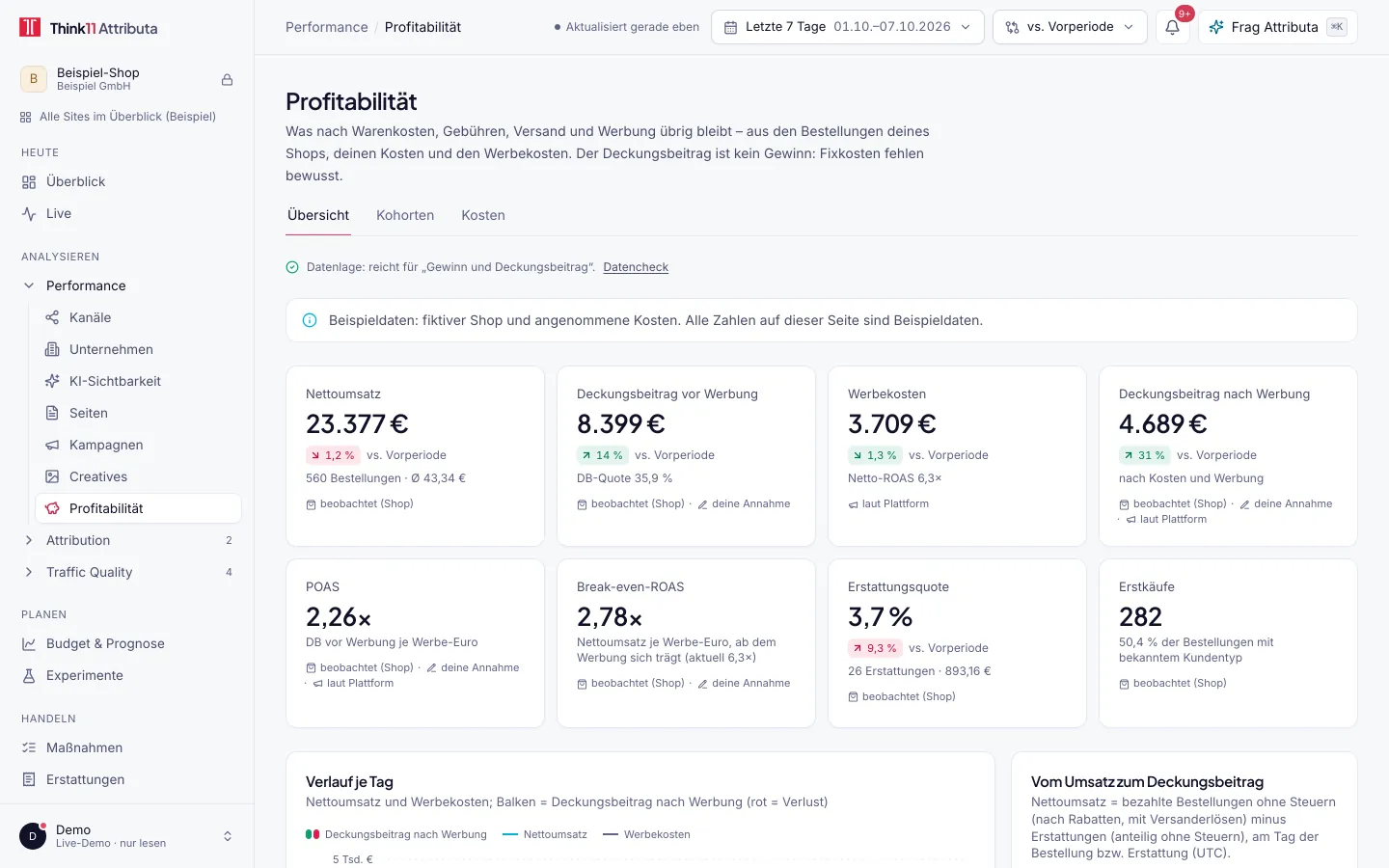Click the Seiten document icon

[x=52, y=413]
